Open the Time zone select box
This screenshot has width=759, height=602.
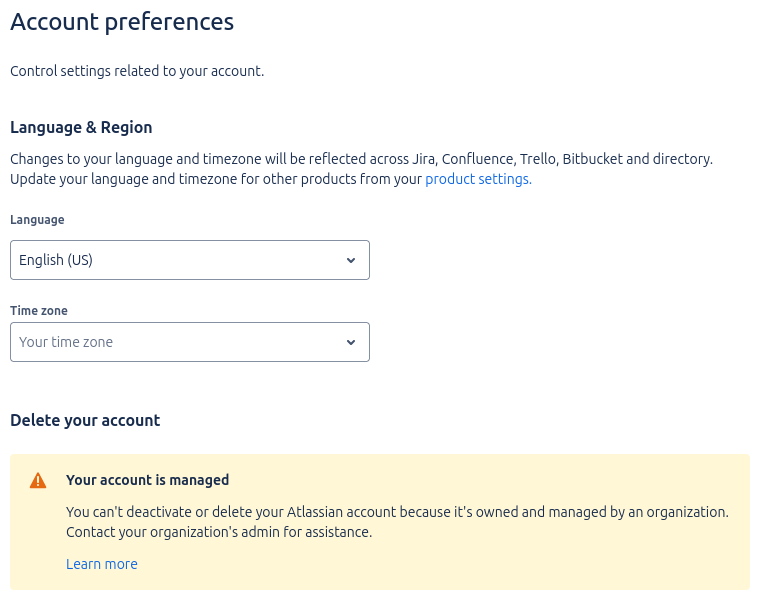190,342
